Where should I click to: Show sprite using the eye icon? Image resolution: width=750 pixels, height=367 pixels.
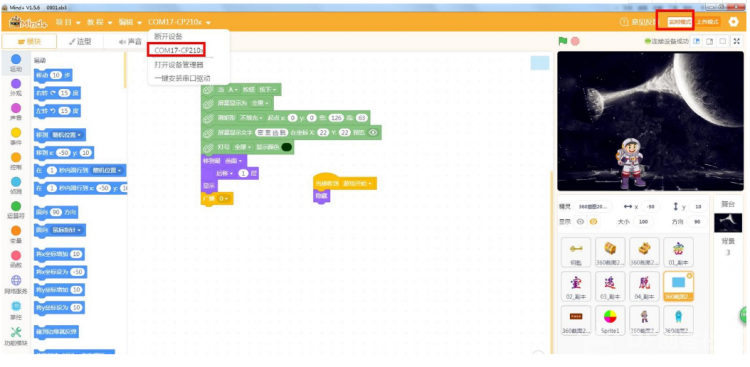[x=580, y=222]
